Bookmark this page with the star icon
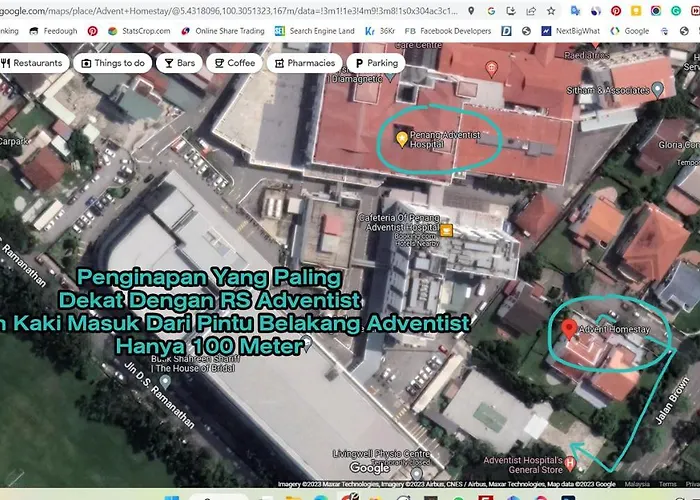The width and height of the screenshot is (700, 500). [x=551, y=11]
